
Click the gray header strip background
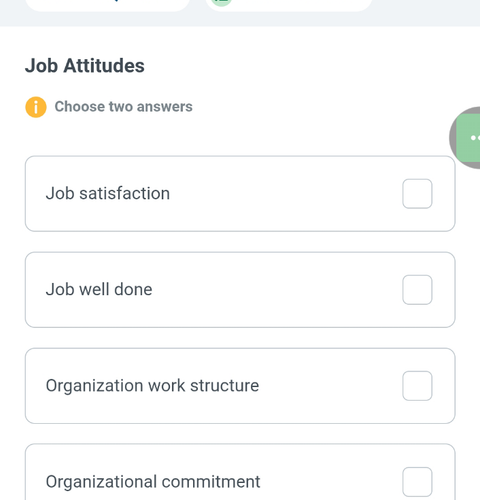point(427,13)
